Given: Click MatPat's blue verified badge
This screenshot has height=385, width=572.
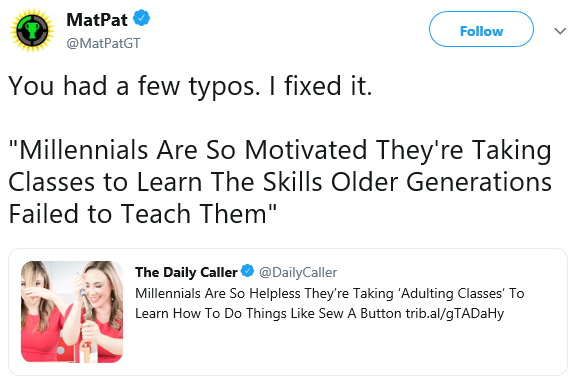Looking at the screenshot, I should (142, 18).
